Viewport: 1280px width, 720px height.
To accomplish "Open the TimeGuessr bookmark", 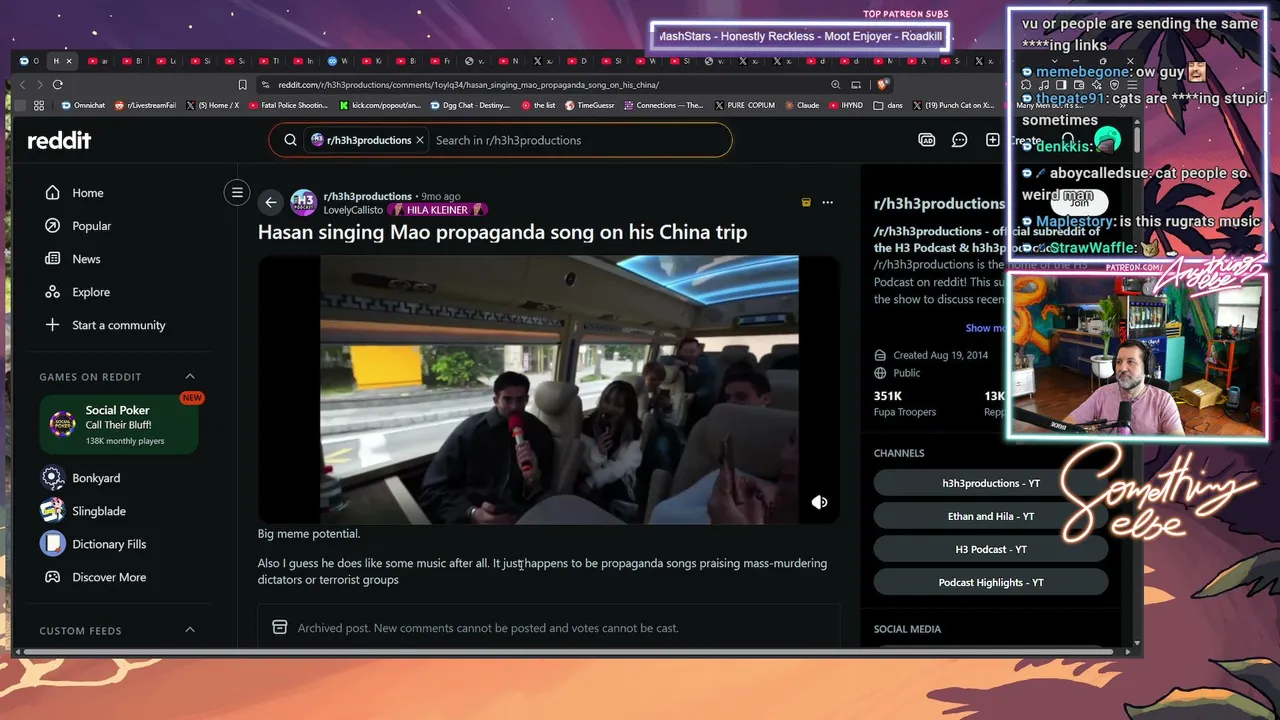I will pos(590,105).
